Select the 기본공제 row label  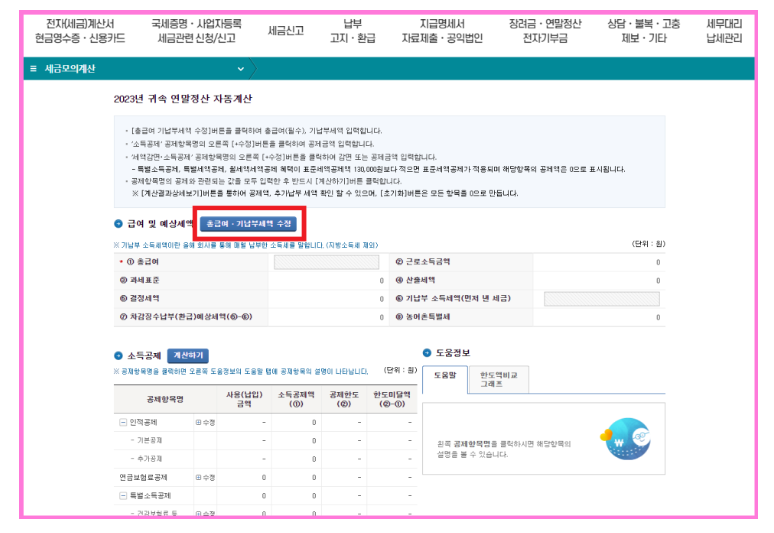(x=150, y=441)
